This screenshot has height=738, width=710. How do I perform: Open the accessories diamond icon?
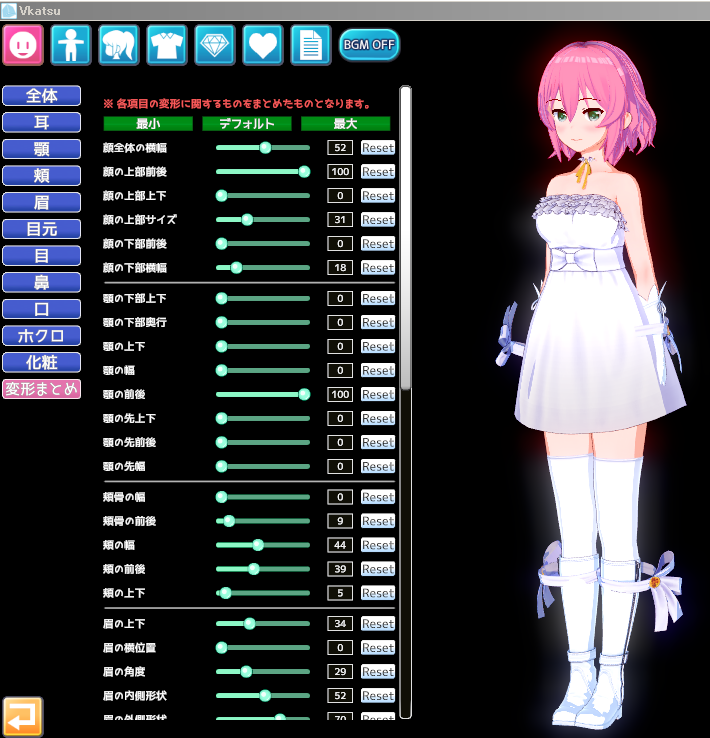click(214, 45)
